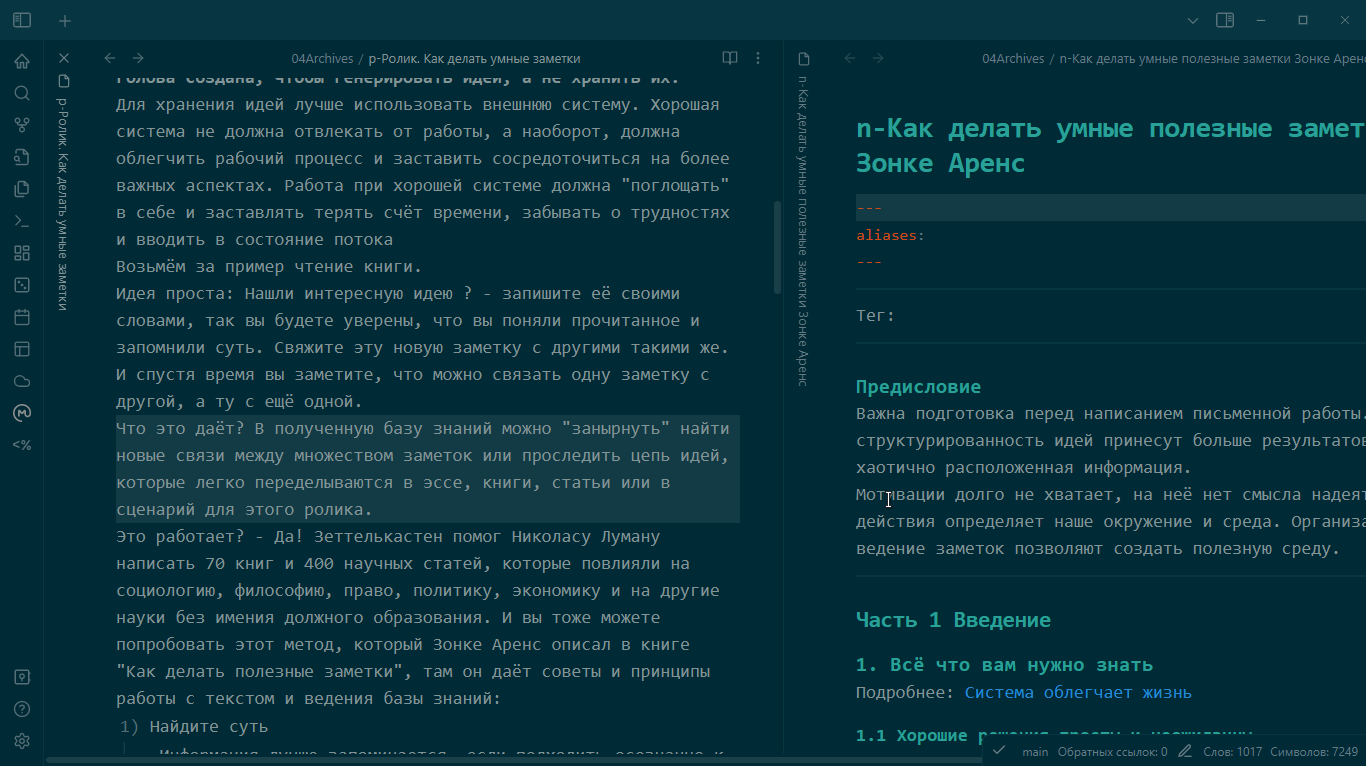
Task: Click the list item '1) Найдите суть'
Action: (193, 727)
